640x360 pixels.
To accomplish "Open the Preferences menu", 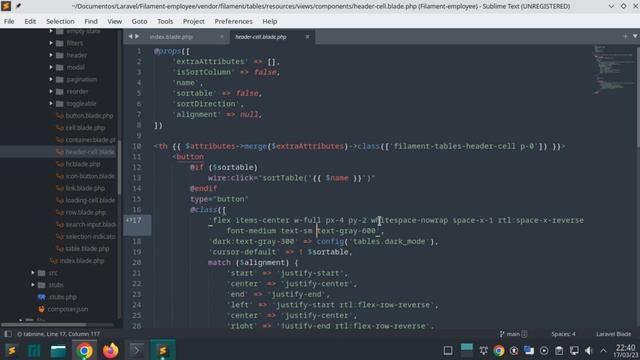I will pos(233,21).
